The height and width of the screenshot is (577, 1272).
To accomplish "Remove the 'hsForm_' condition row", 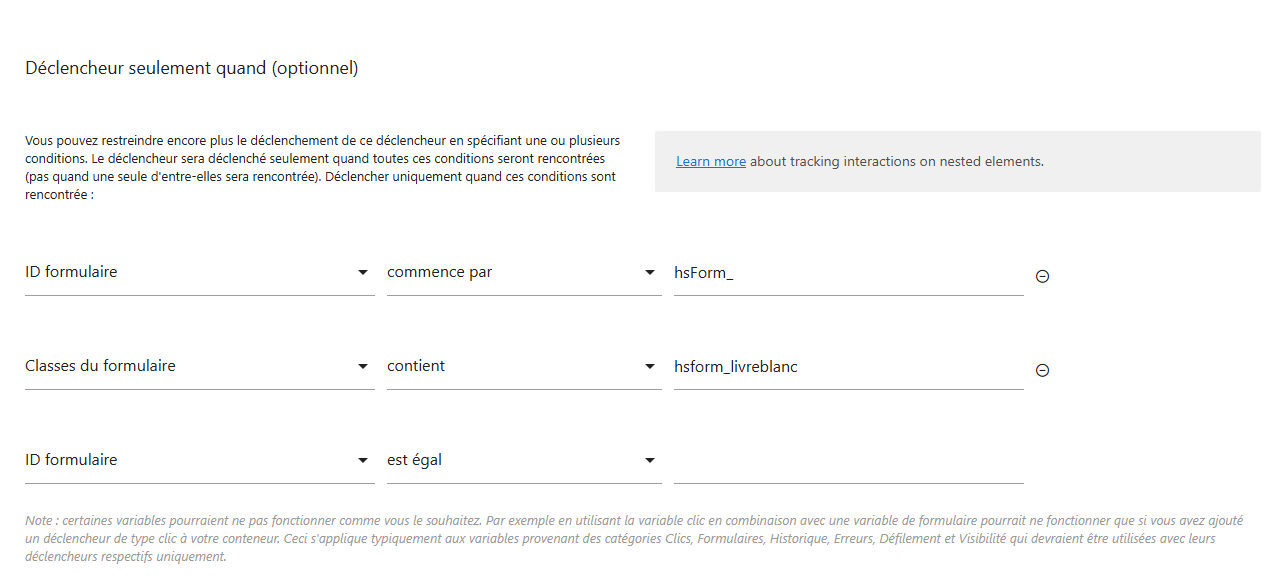I will click(1042, 277).
